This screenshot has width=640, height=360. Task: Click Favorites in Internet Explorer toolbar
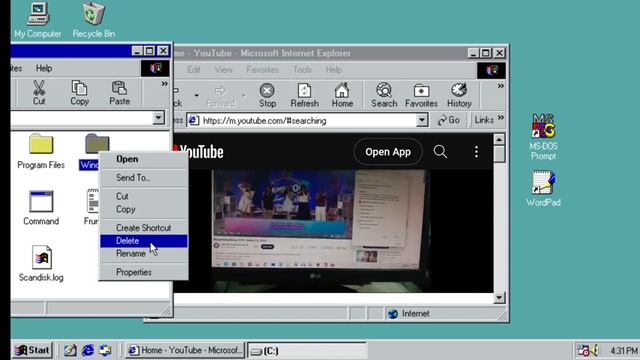(421, 95)
